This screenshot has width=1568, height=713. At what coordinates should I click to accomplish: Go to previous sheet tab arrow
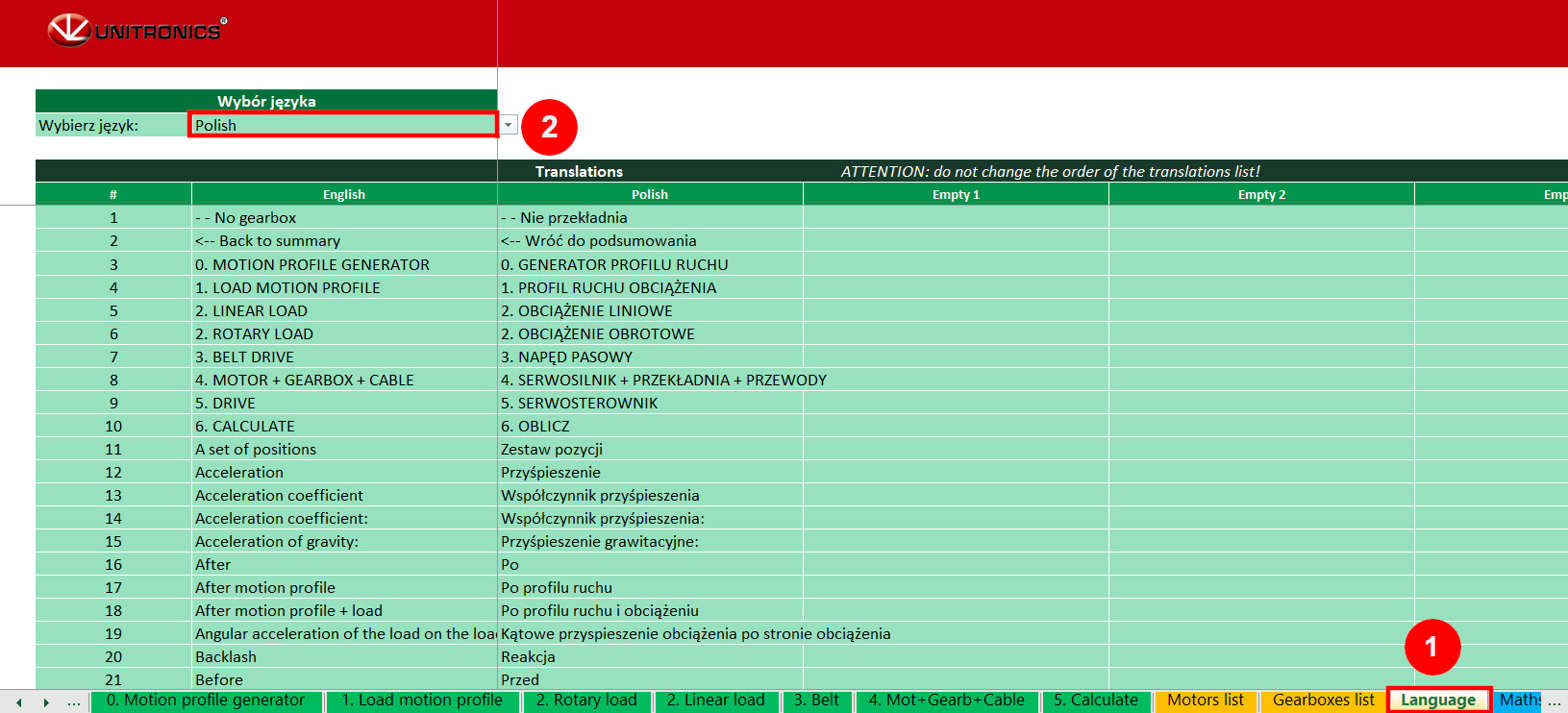point(18,702)
